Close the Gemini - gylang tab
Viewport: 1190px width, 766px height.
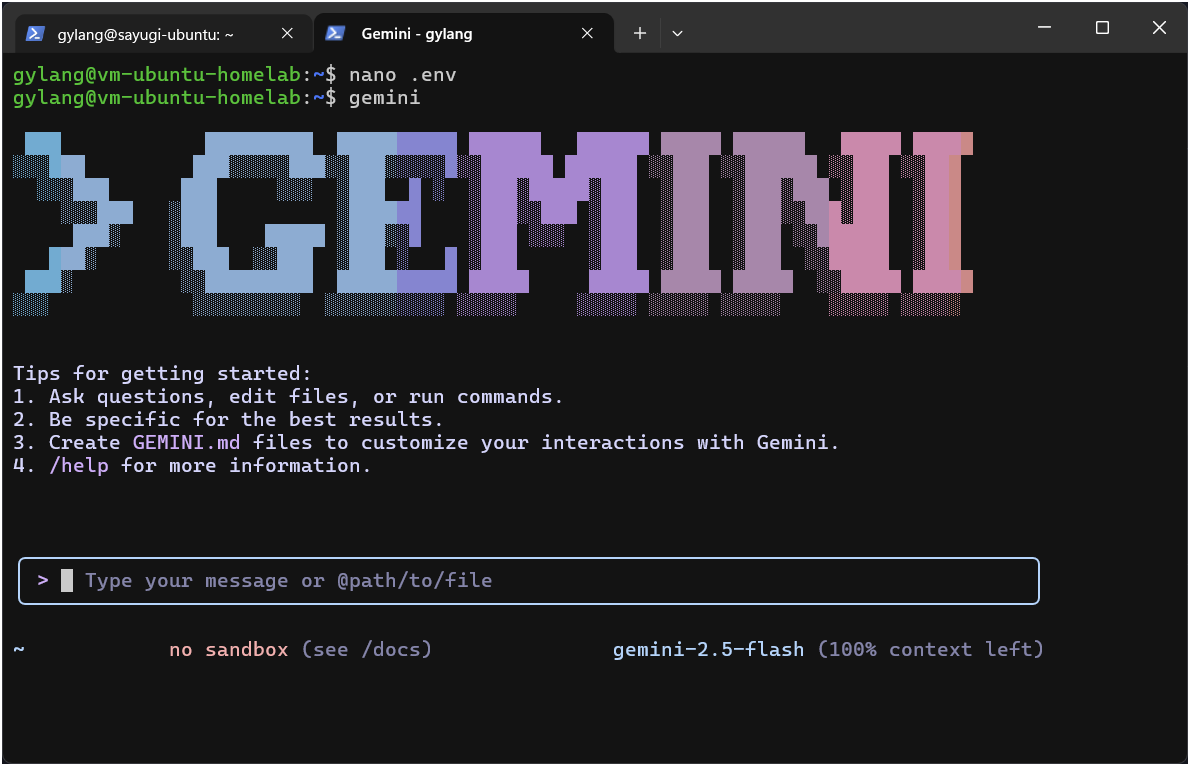coord(588,33)
